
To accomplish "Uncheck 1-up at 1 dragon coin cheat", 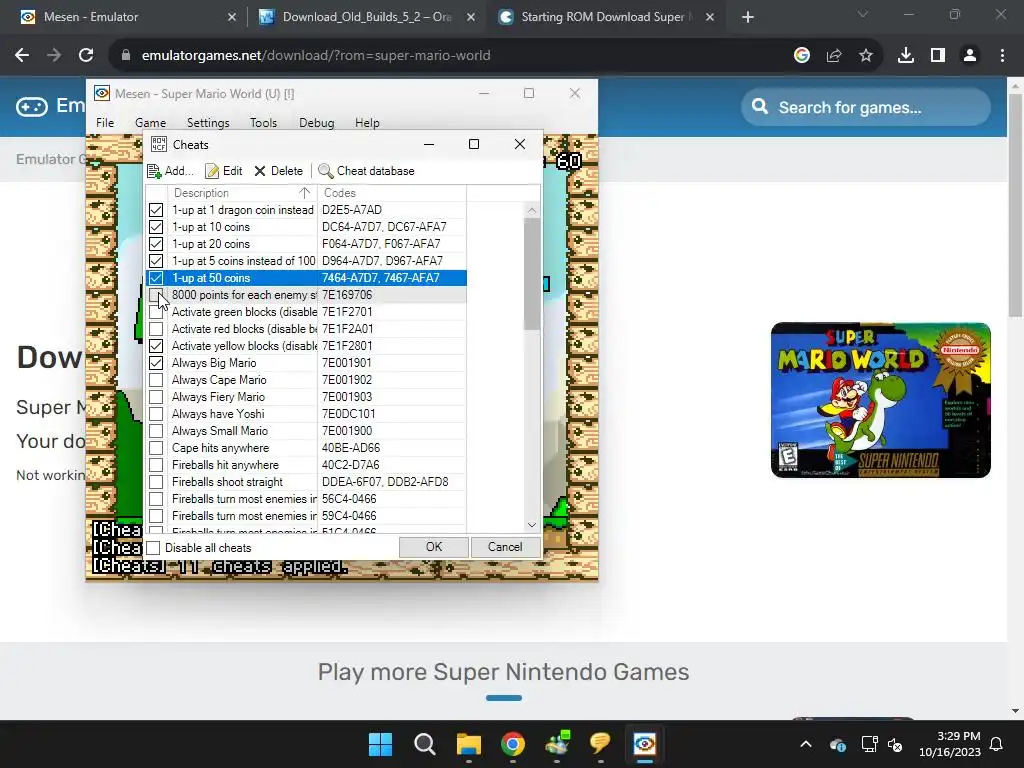I will (x=155, y=210).
